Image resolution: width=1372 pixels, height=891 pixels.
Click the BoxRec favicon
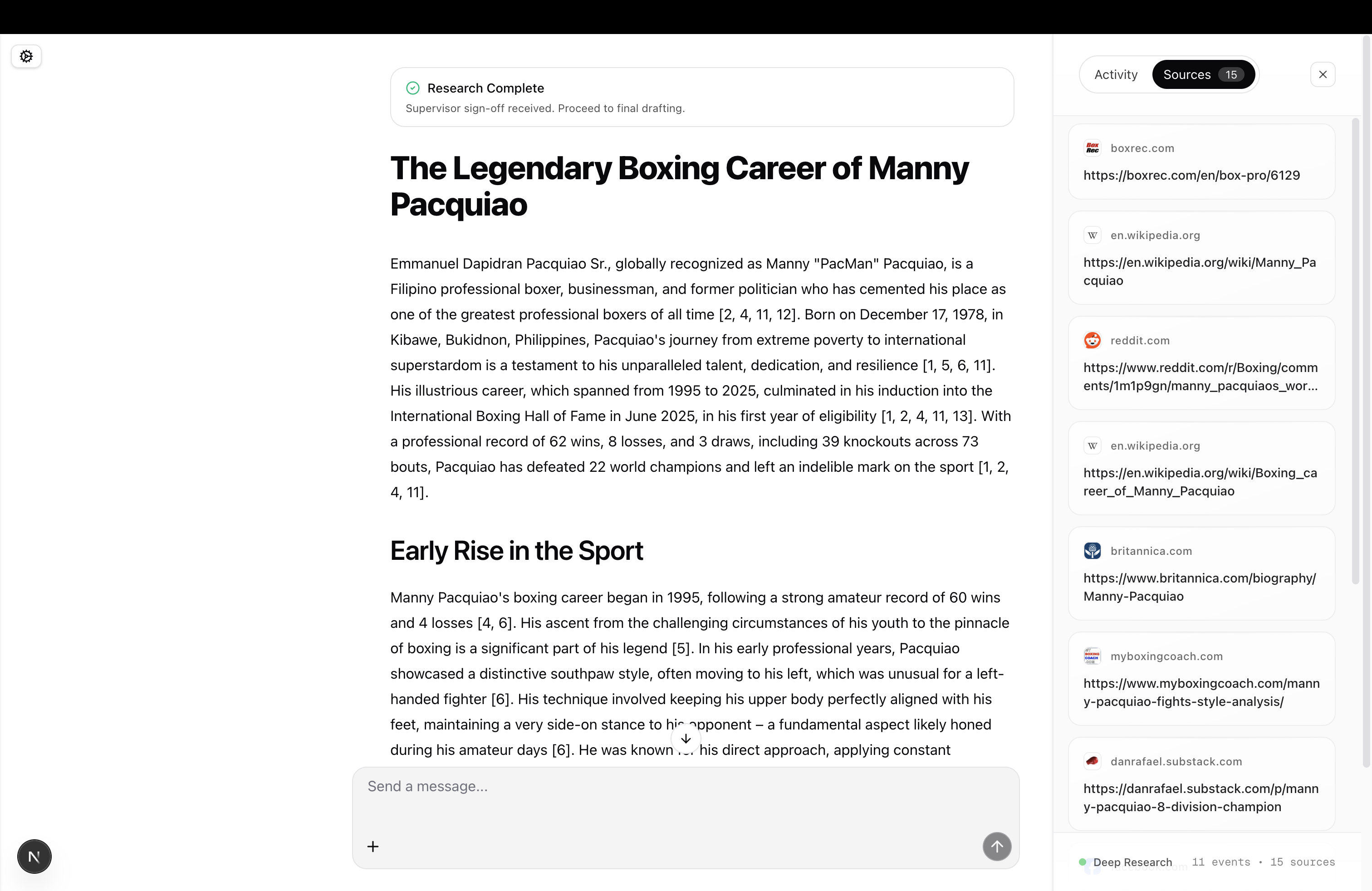tap(1092, 148)
